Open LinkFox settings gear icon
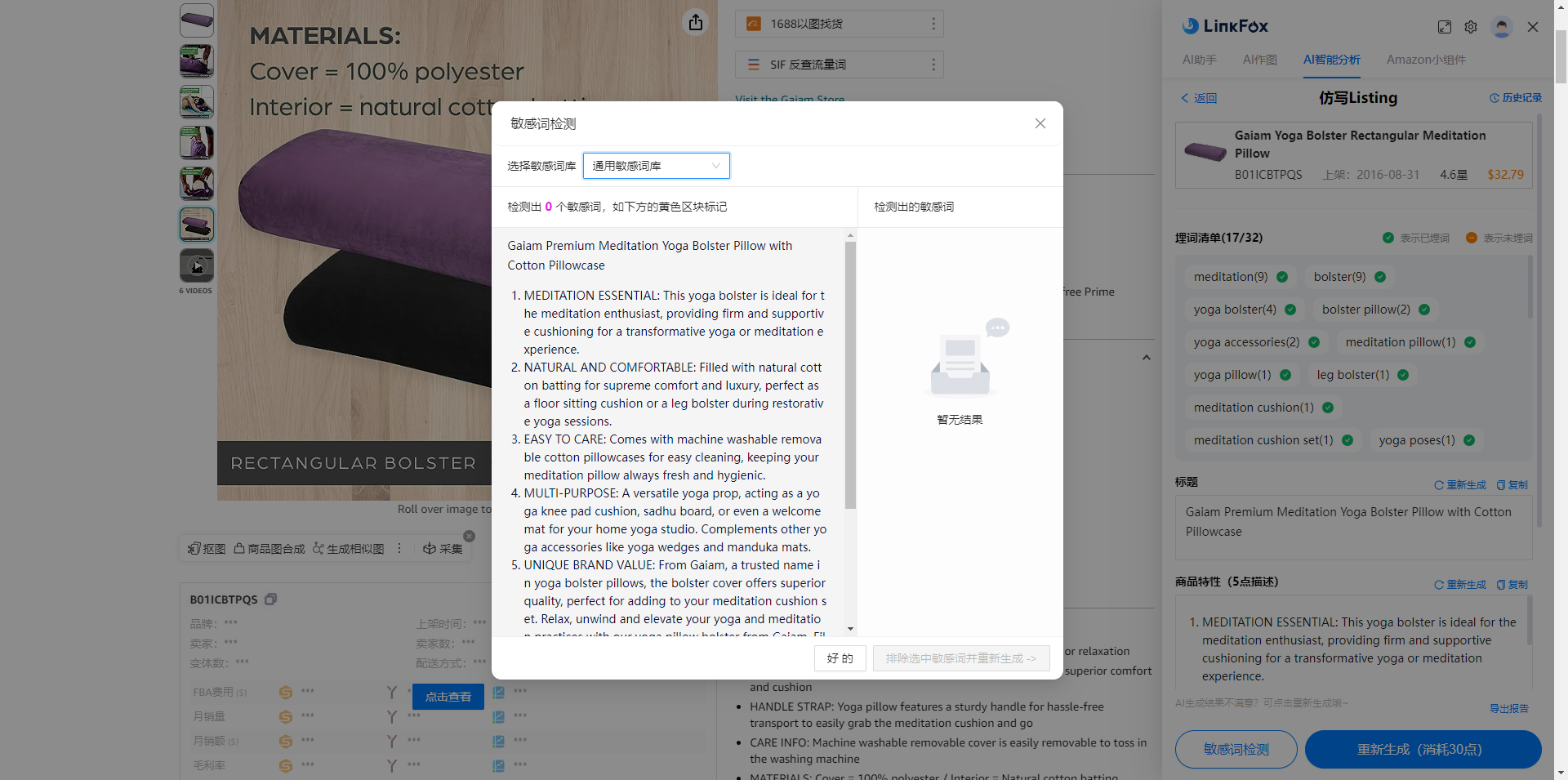The image size is (1568, 780). [x=1471, y=27]
